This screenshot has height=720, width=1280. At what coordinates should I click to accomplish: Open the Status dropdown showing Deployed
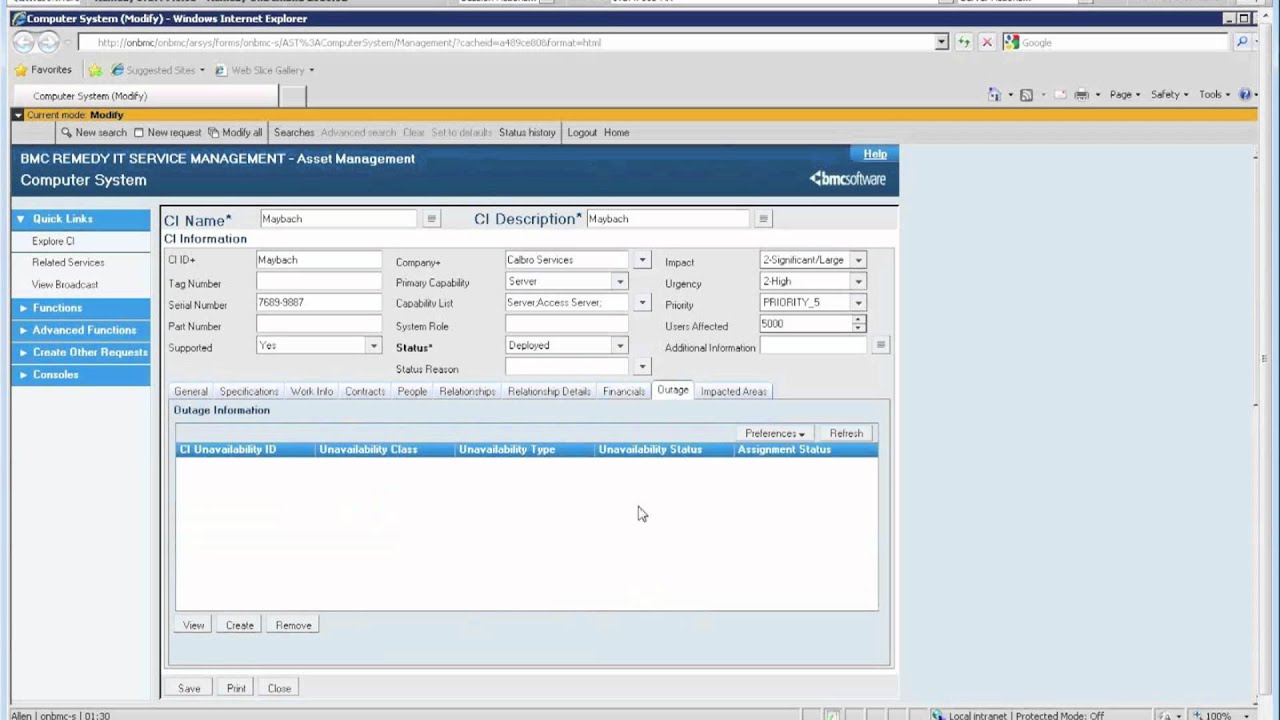pos(620,346)
